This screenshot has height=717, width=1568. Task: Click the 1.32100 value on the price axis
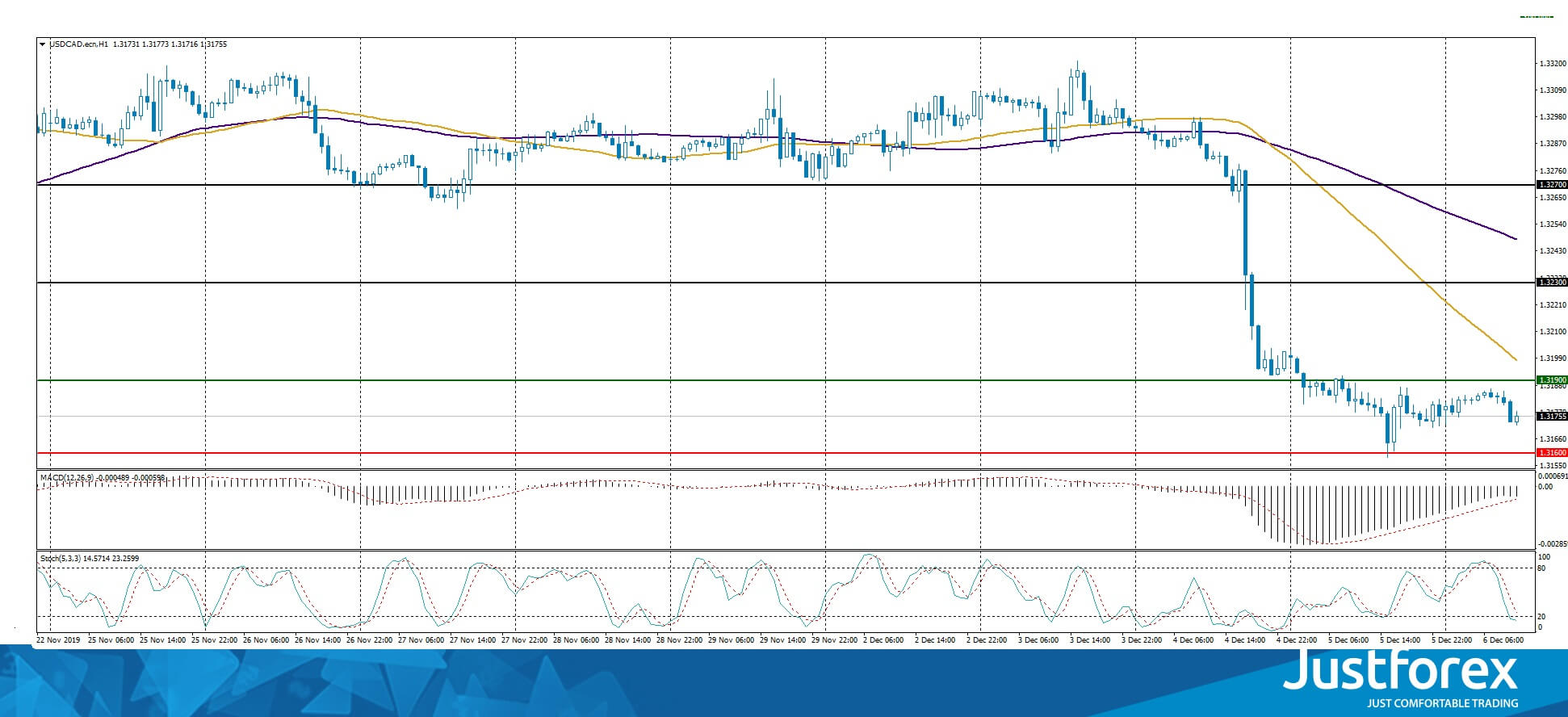pyautogui.click(x=1553, y=331)
